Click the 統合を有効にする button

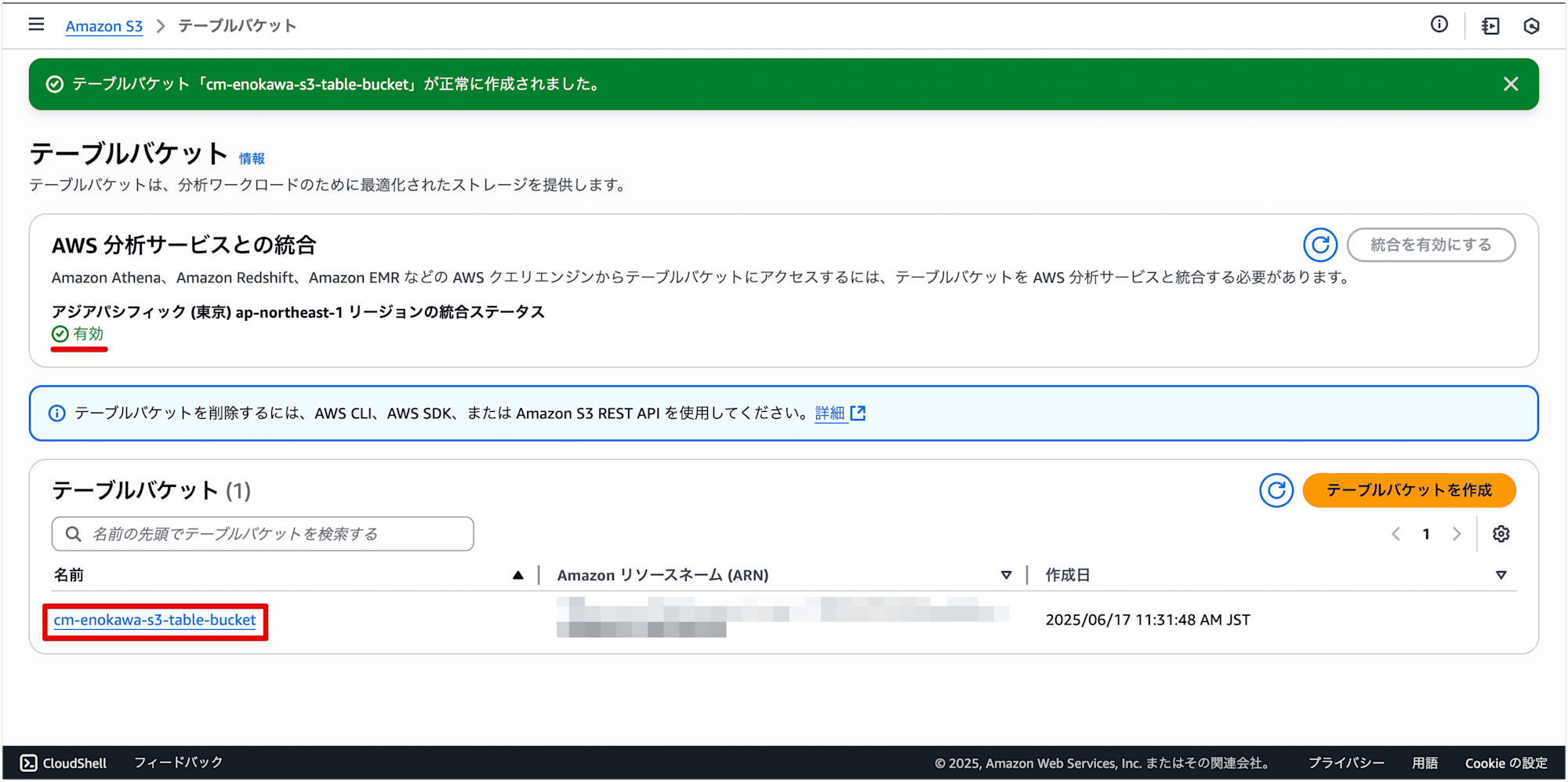pyautogui.click(x=1431, y=245)
